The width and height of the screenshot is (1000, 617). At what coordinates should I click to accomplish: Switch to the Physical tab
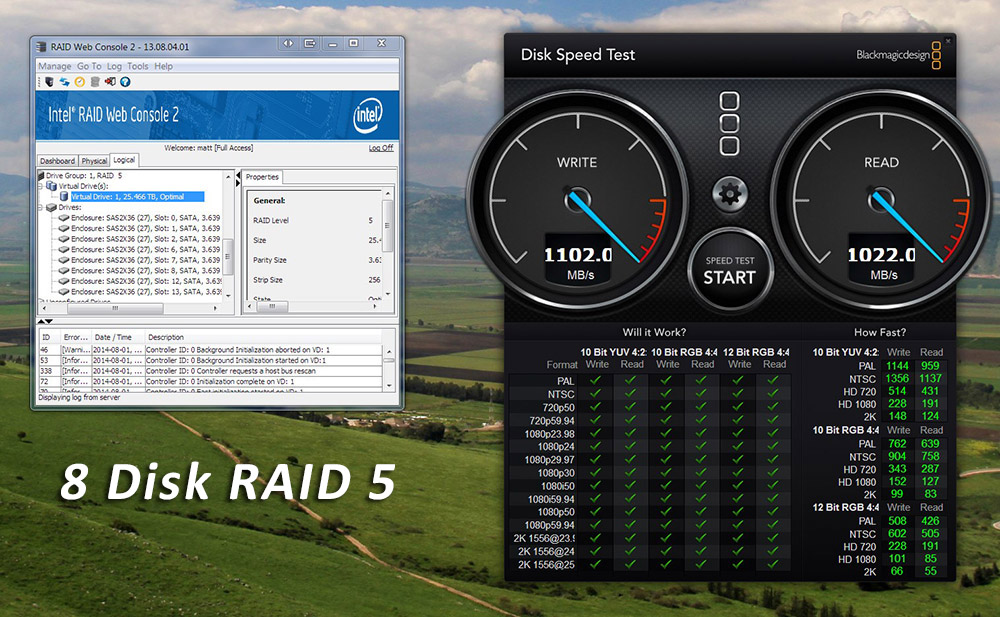[94, 161]
